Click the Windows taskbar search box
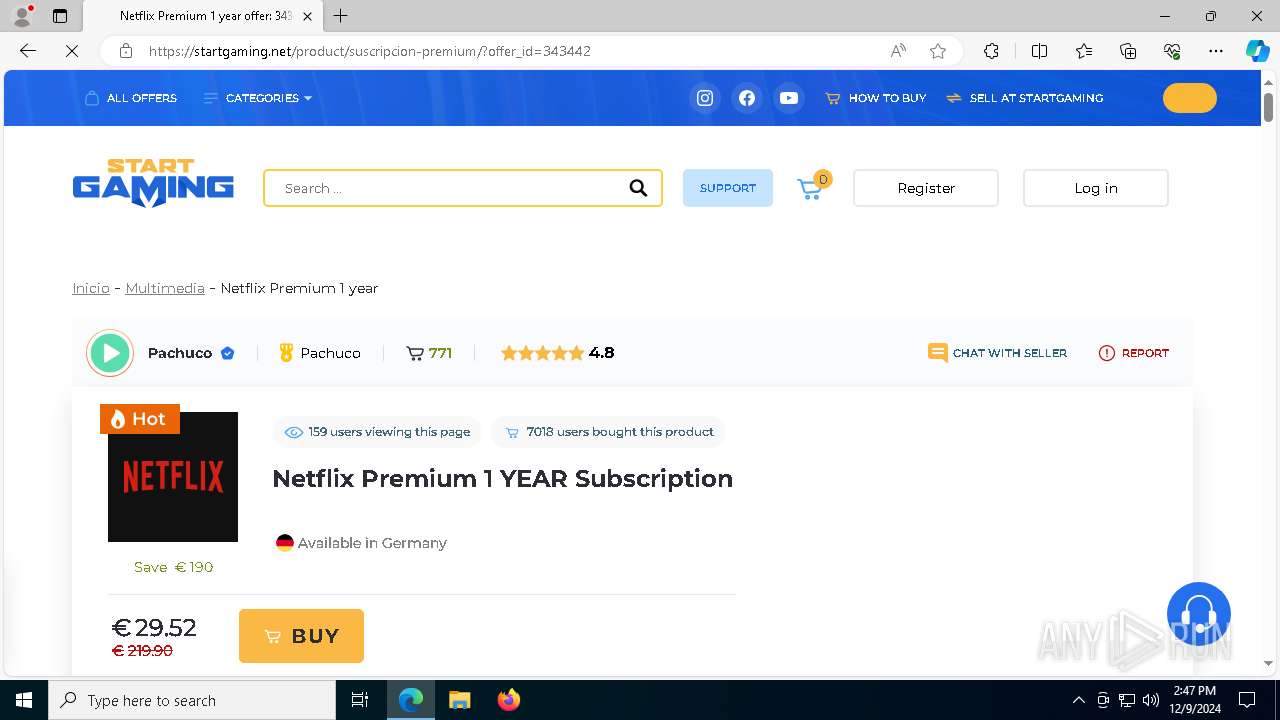Image resolution: width=1280 pixels, height=720 pixels. point(192,700)
